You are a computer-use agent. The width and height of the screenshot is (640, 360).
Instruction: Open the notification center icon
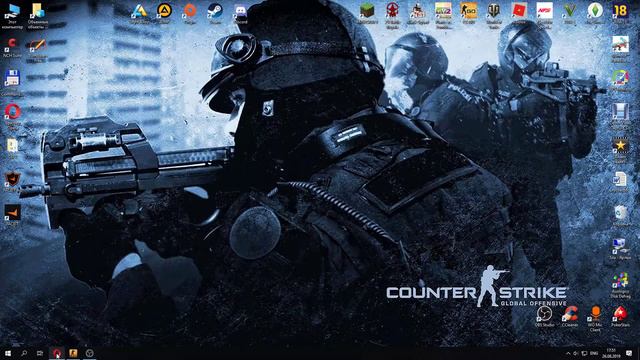(629, 353)
